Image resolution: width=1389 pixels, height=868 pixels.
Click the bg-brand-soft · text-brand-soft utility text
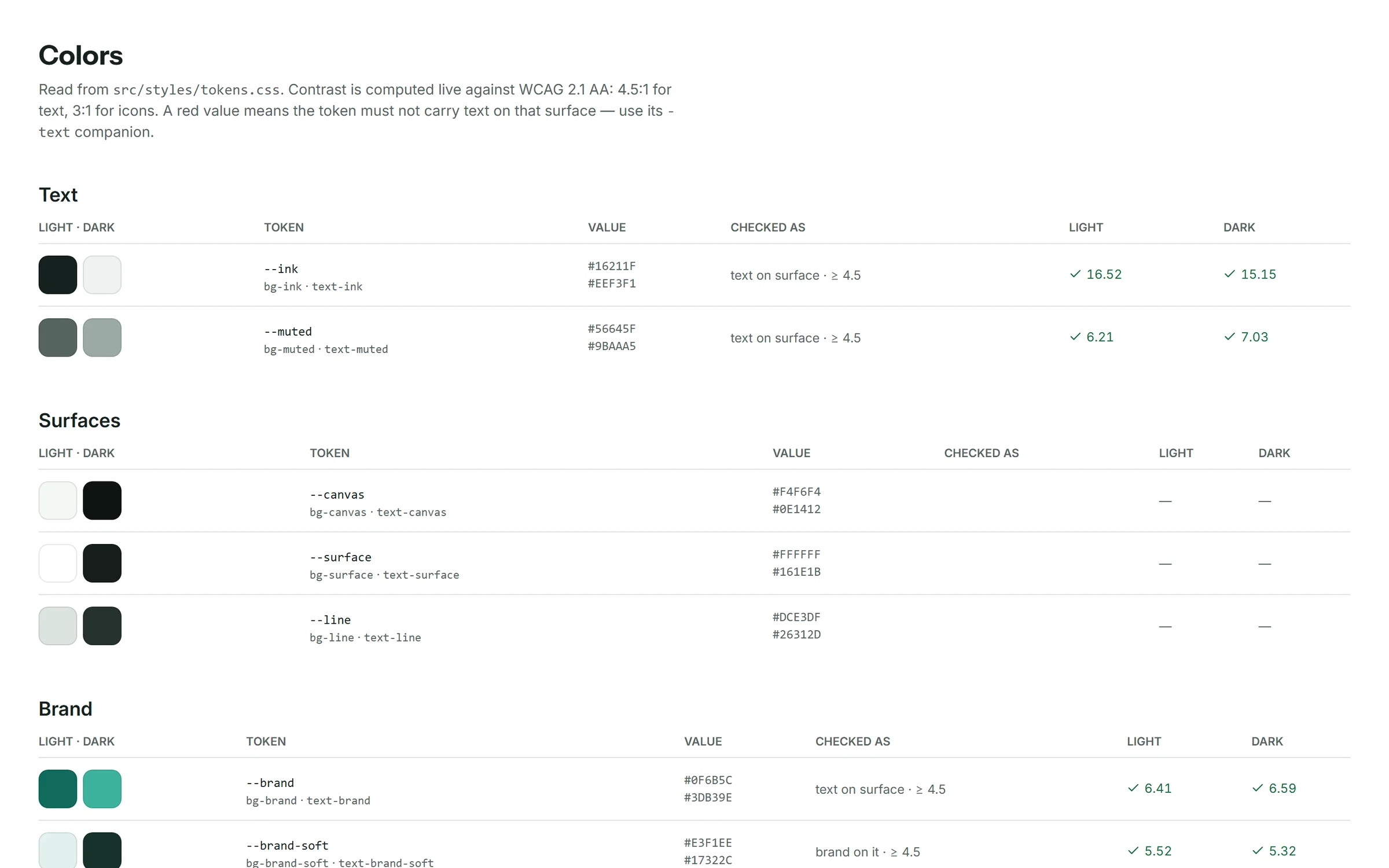(x=340, y=862)
